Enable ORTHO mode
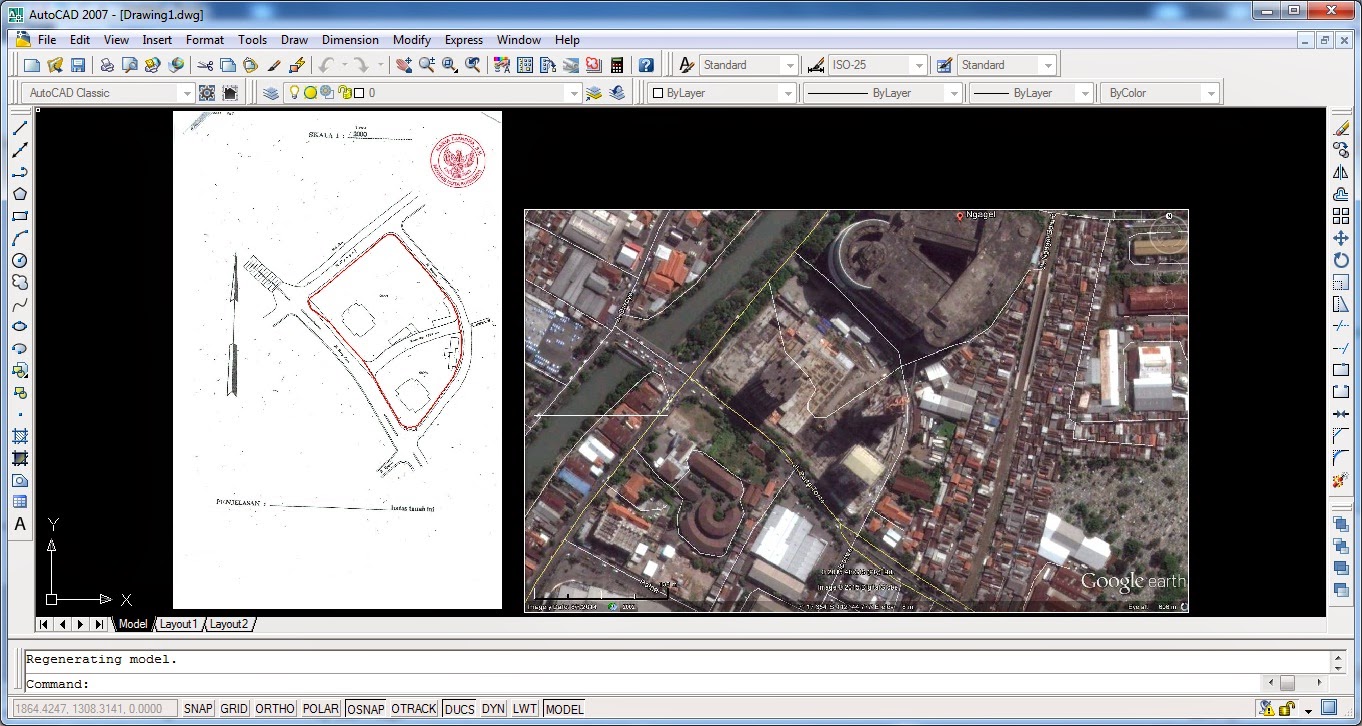 (x=275, y=708)
